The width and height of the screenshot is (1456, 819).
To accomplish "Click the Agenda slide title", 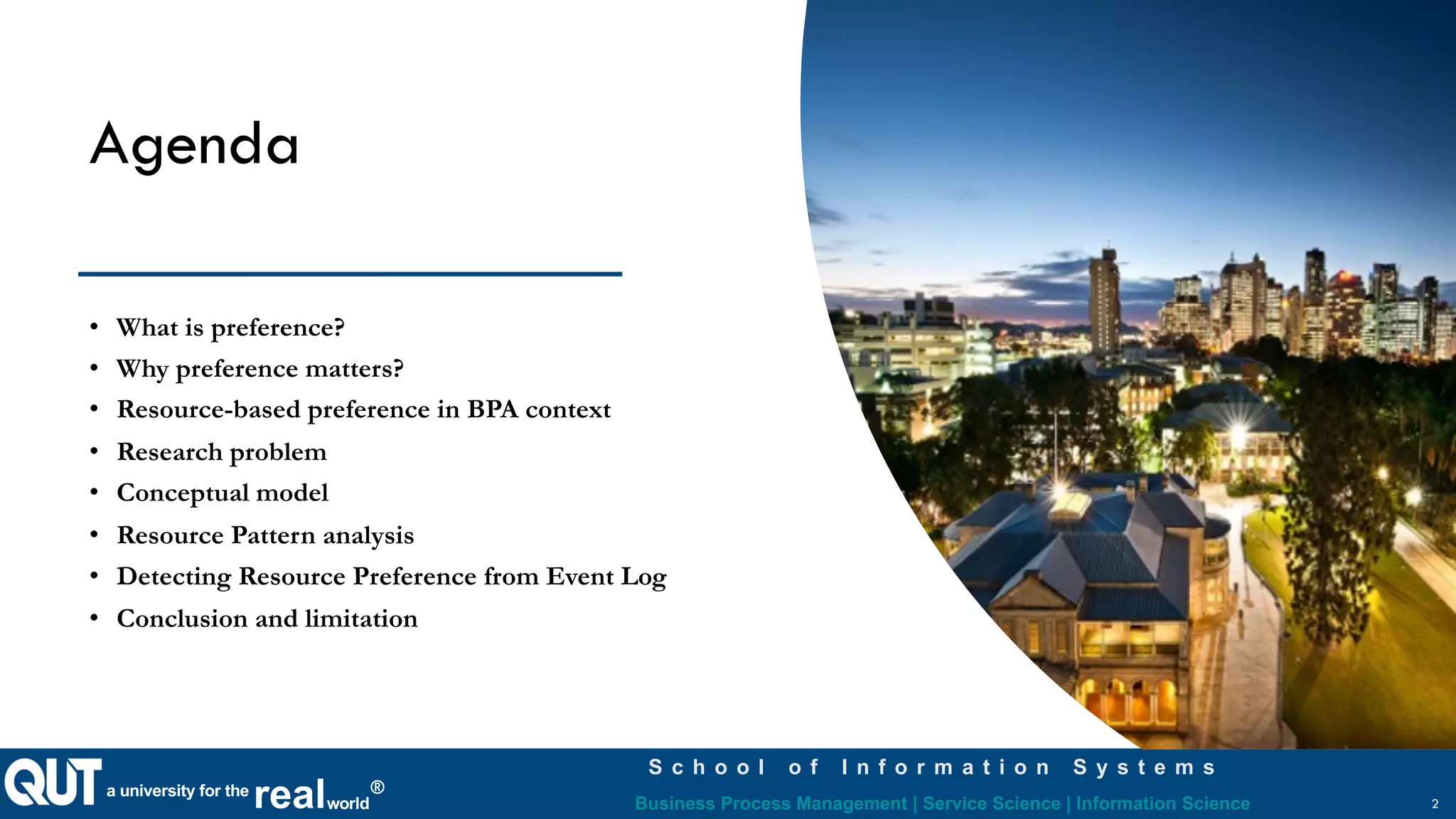I will point(194,145).
